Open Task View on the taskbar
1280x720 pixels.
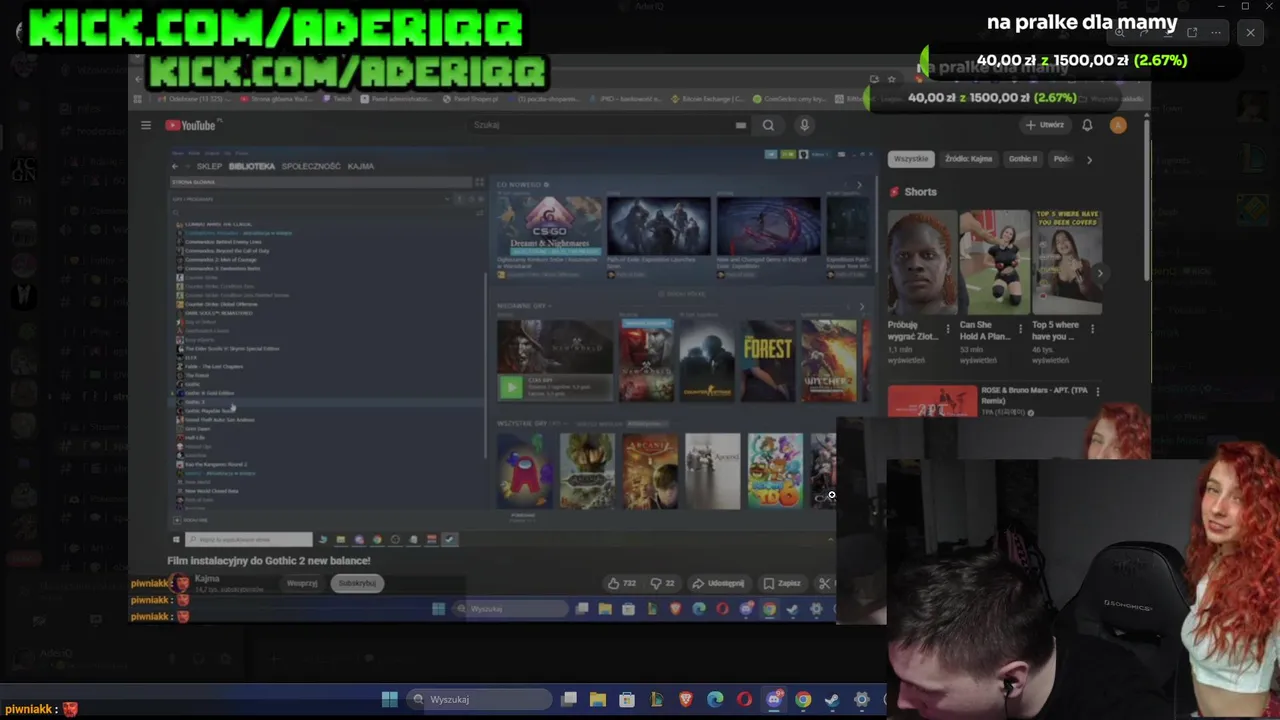pos(569,699)
